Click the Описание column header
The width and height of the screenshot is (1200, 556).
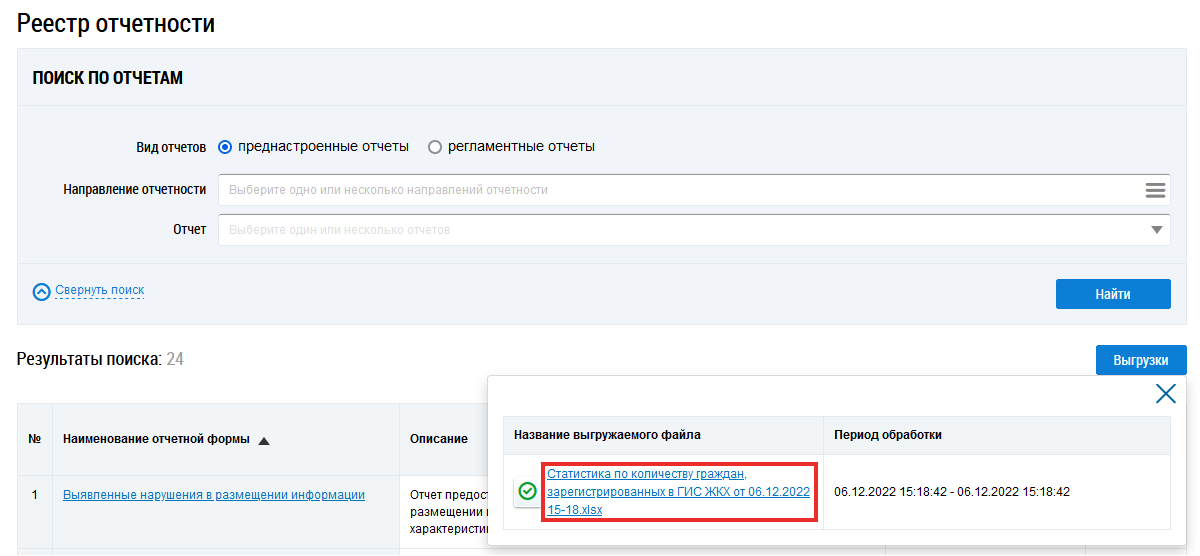pyautogui.click(x=439, y=439)
